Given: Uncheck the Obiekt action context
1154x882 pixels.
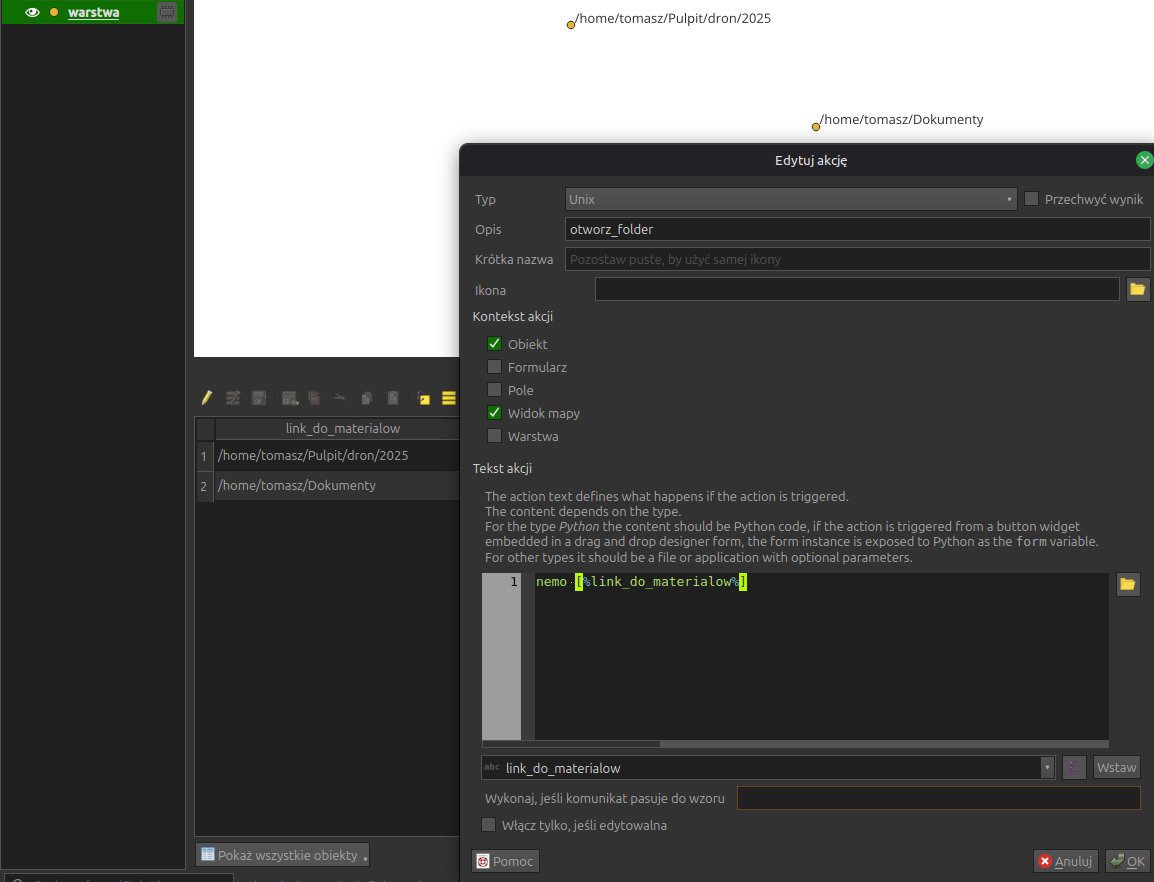Looking at the screenshot, I should click(494, 344).
